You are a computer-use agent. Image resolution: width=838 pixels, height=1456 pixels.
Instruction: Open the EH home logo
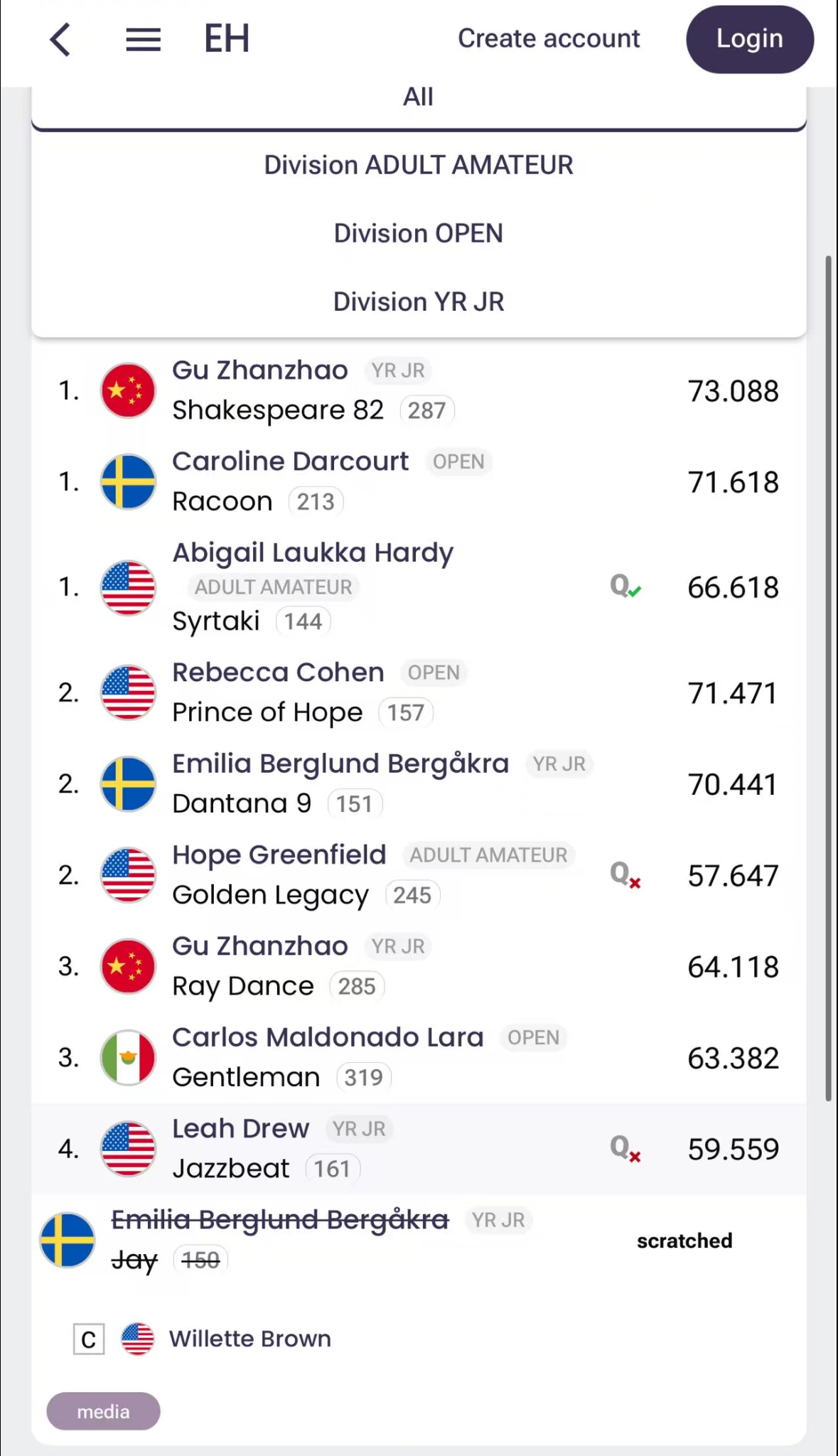point(227,38)
